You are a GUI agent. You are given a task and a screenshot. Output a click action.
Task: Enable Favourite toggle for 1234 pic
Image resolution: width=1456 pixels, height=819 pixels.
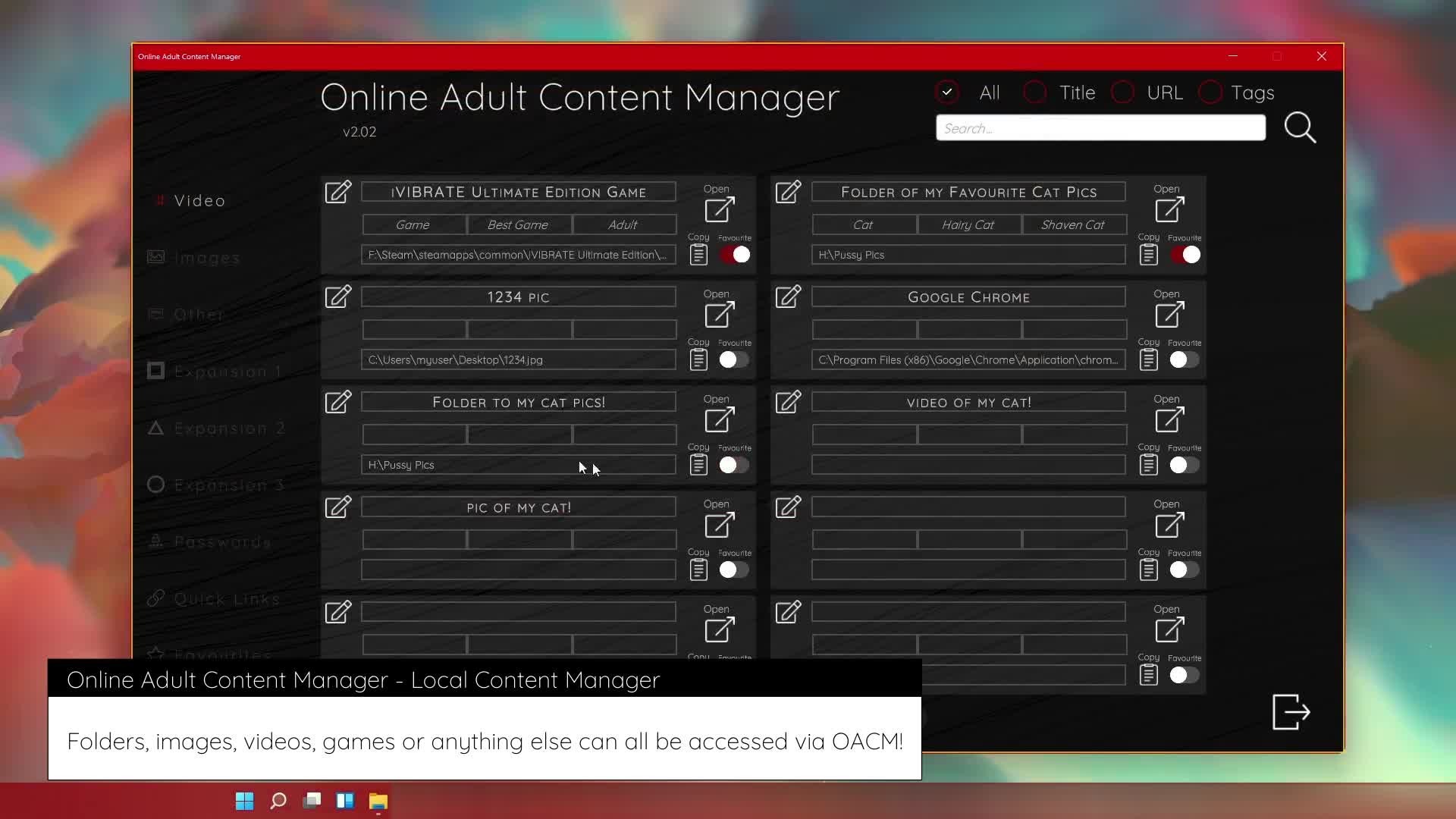tap(734, 359)
